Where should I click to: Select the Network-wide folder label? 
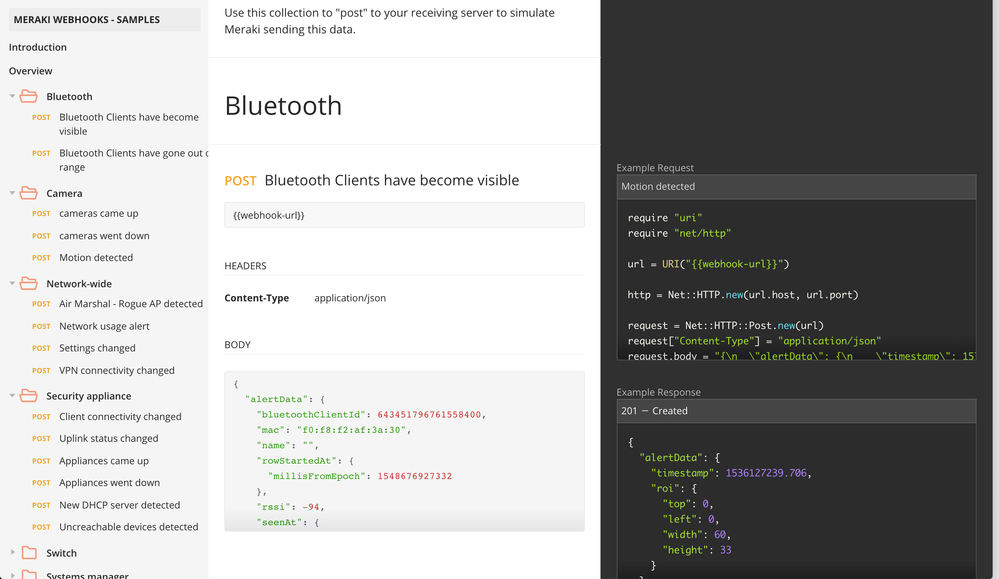point(79,283)
